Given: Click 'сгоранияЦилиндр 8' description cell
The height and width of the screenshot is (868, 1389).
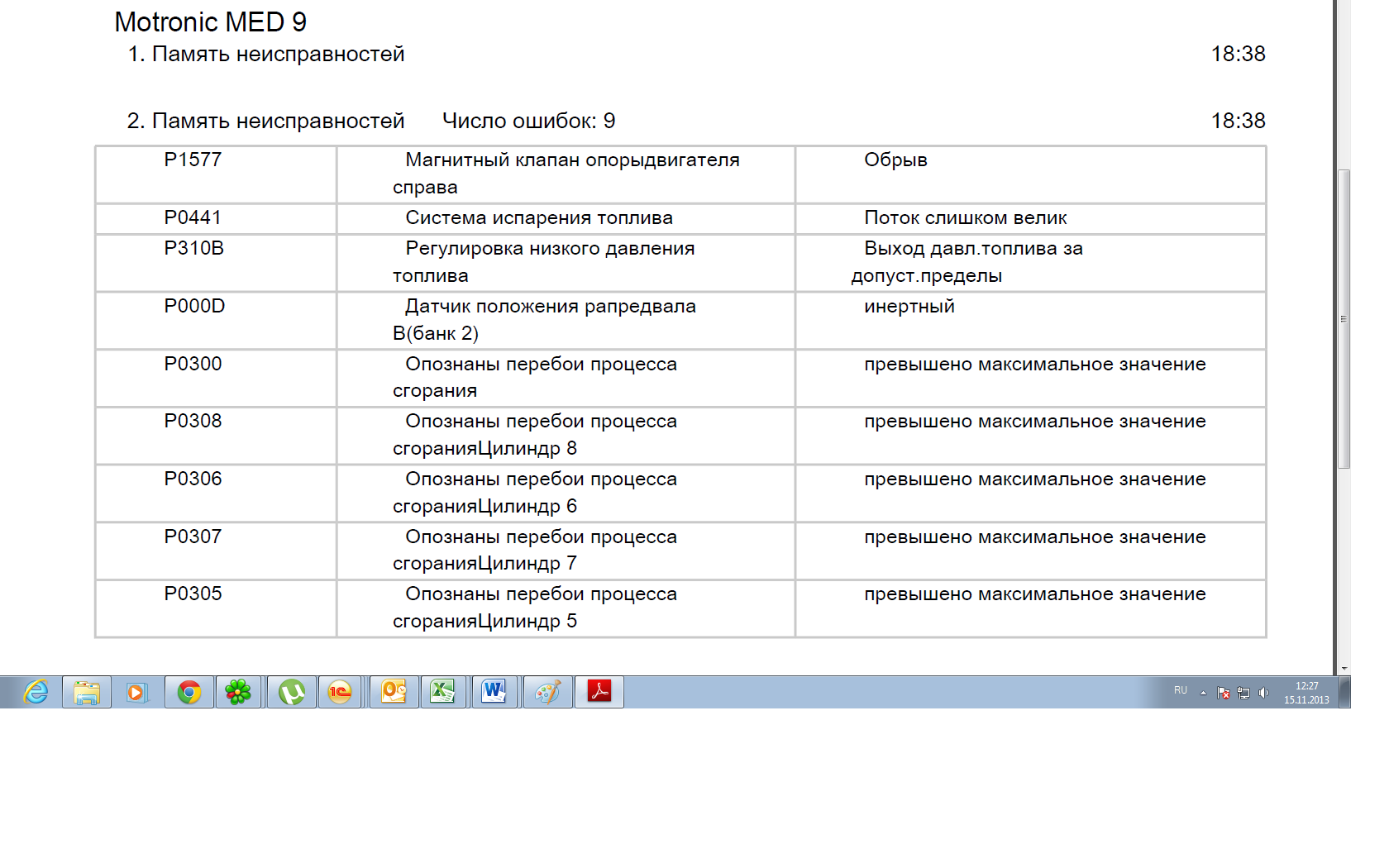Looking at the screenshot, I should click(x=566, y=436).
